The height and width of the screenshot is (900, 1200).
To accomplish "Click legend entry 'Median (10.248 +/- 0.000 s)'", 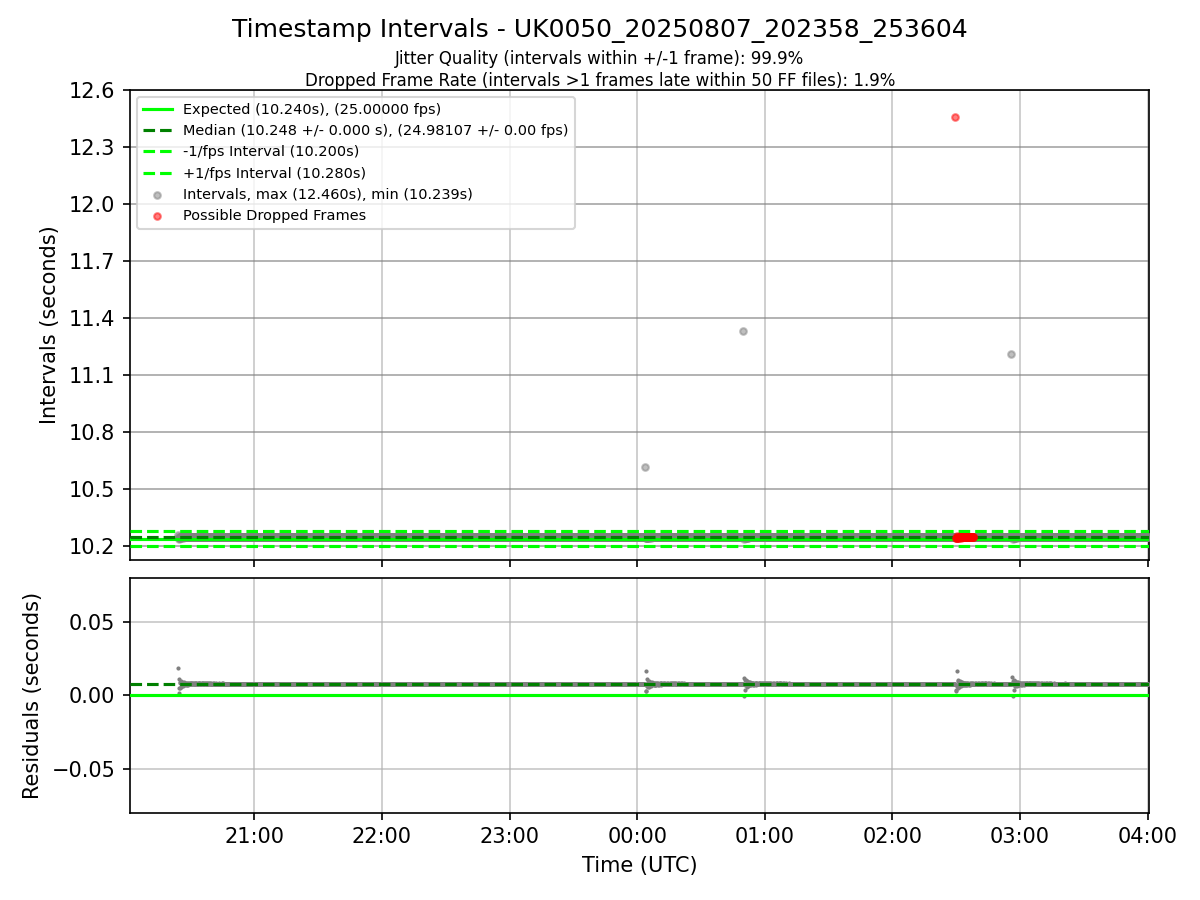I will (x=375, y=130).
